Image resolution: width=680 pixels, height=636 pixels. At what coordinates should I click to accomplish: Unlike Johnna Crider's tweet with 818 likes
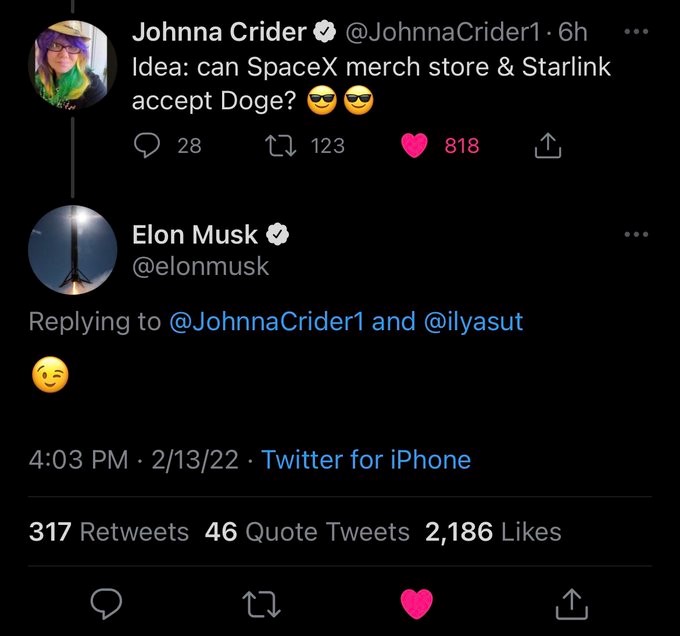click(x=415, y=146)
